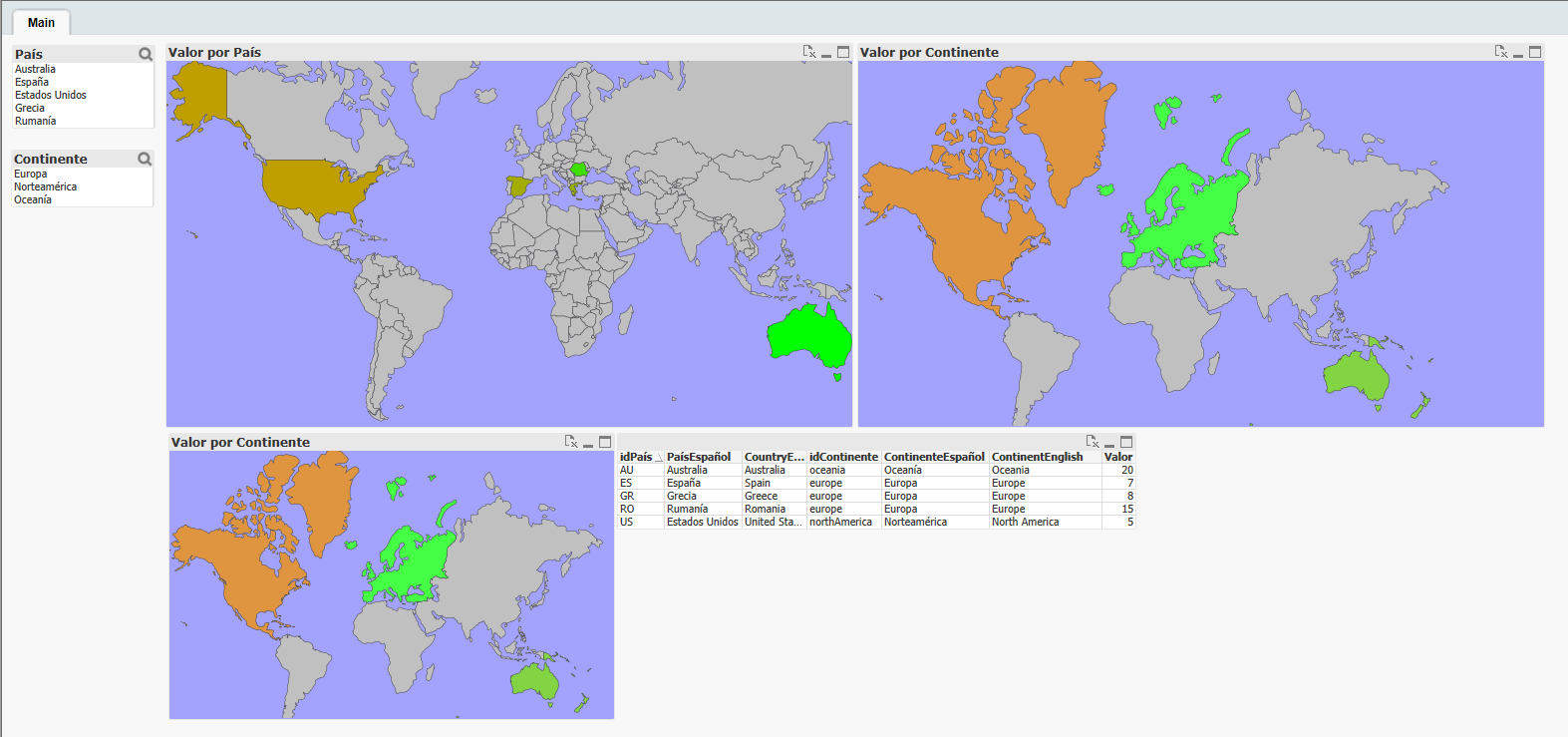Sort table by idContinente column header

(843, 457)
